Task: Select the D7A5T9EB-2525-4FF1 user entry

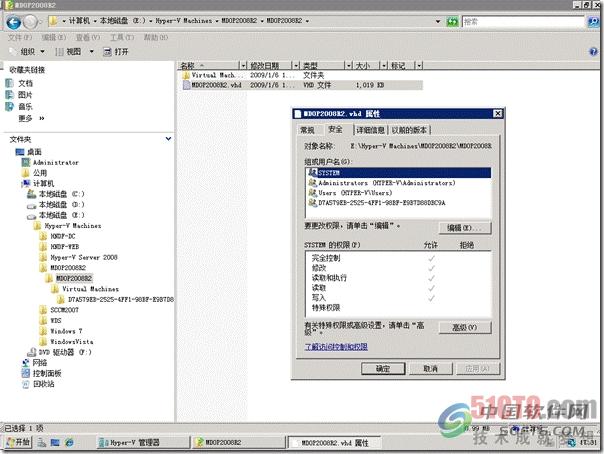Action: coord(398,203)
